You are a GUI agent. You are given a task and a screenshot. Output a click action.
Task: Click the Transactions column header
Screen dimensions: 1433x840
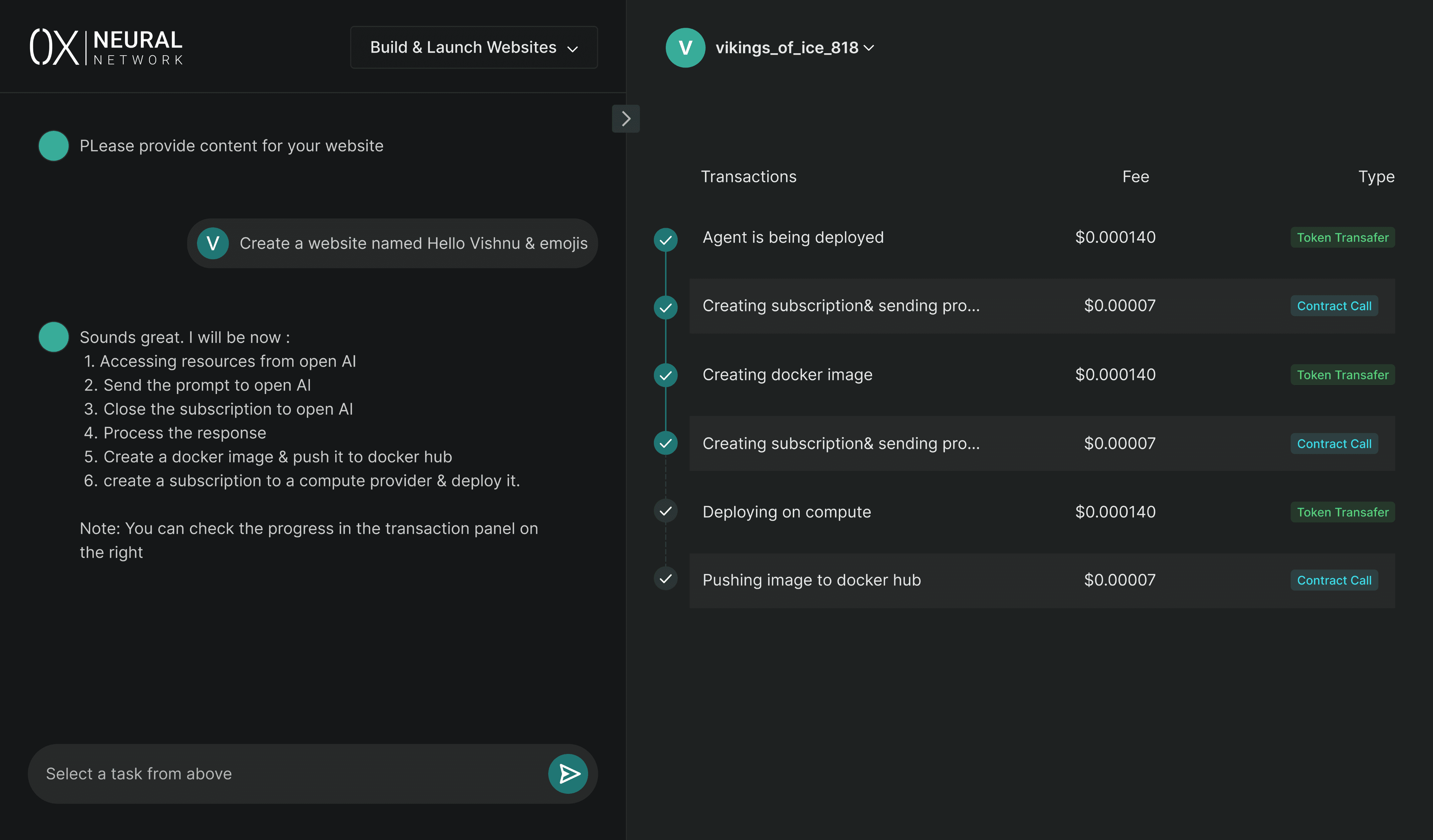[x=748, y=177]
